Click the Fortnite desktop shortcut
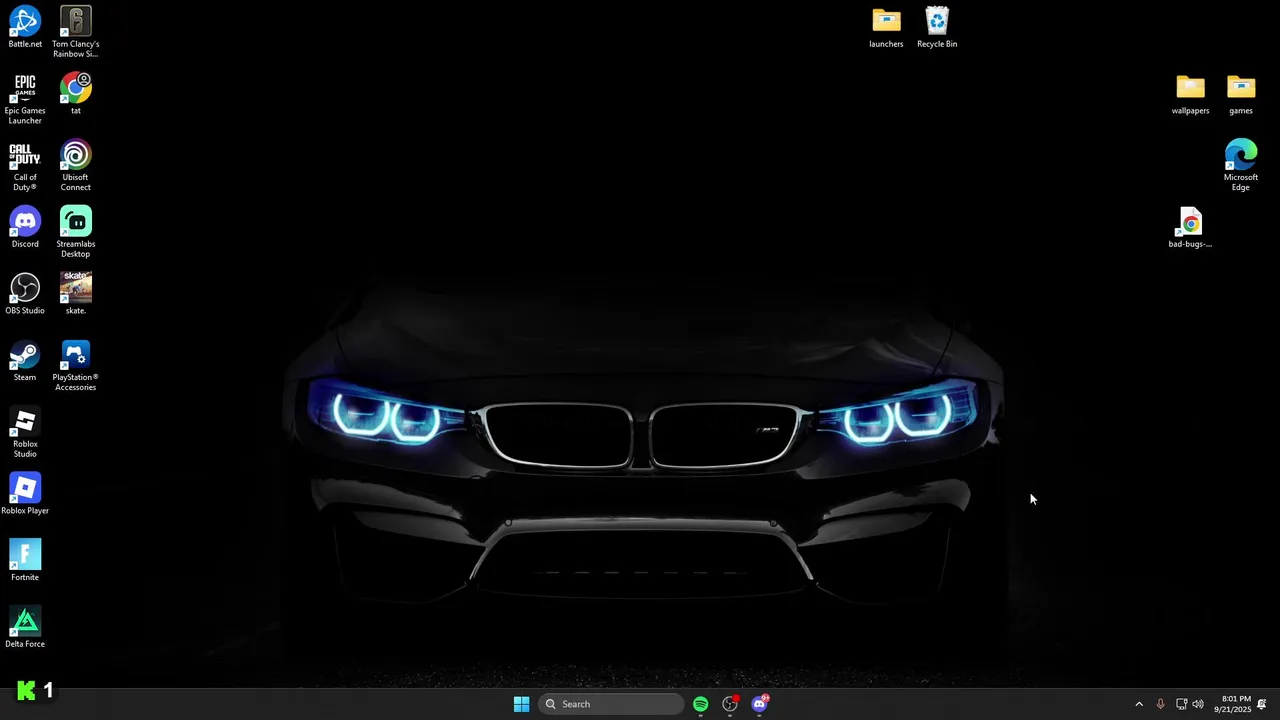The height and width of the screenshot is (720, 1280). coord(25,561)
